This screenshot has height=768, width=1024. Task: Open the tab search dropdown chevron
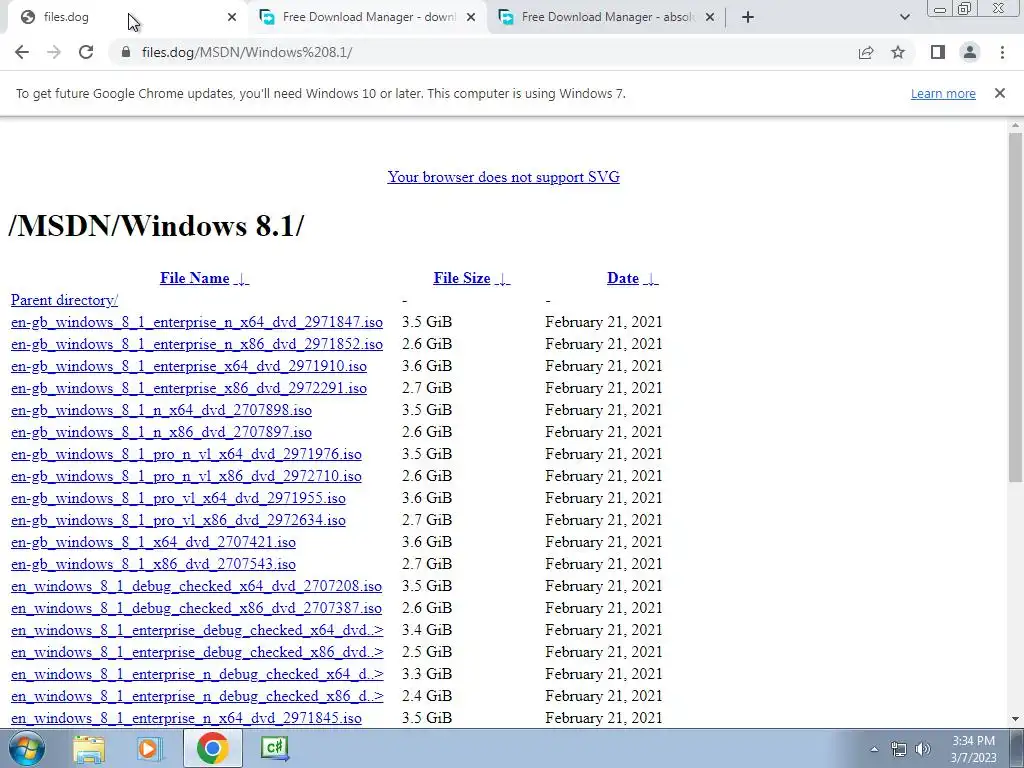(904, 17)
